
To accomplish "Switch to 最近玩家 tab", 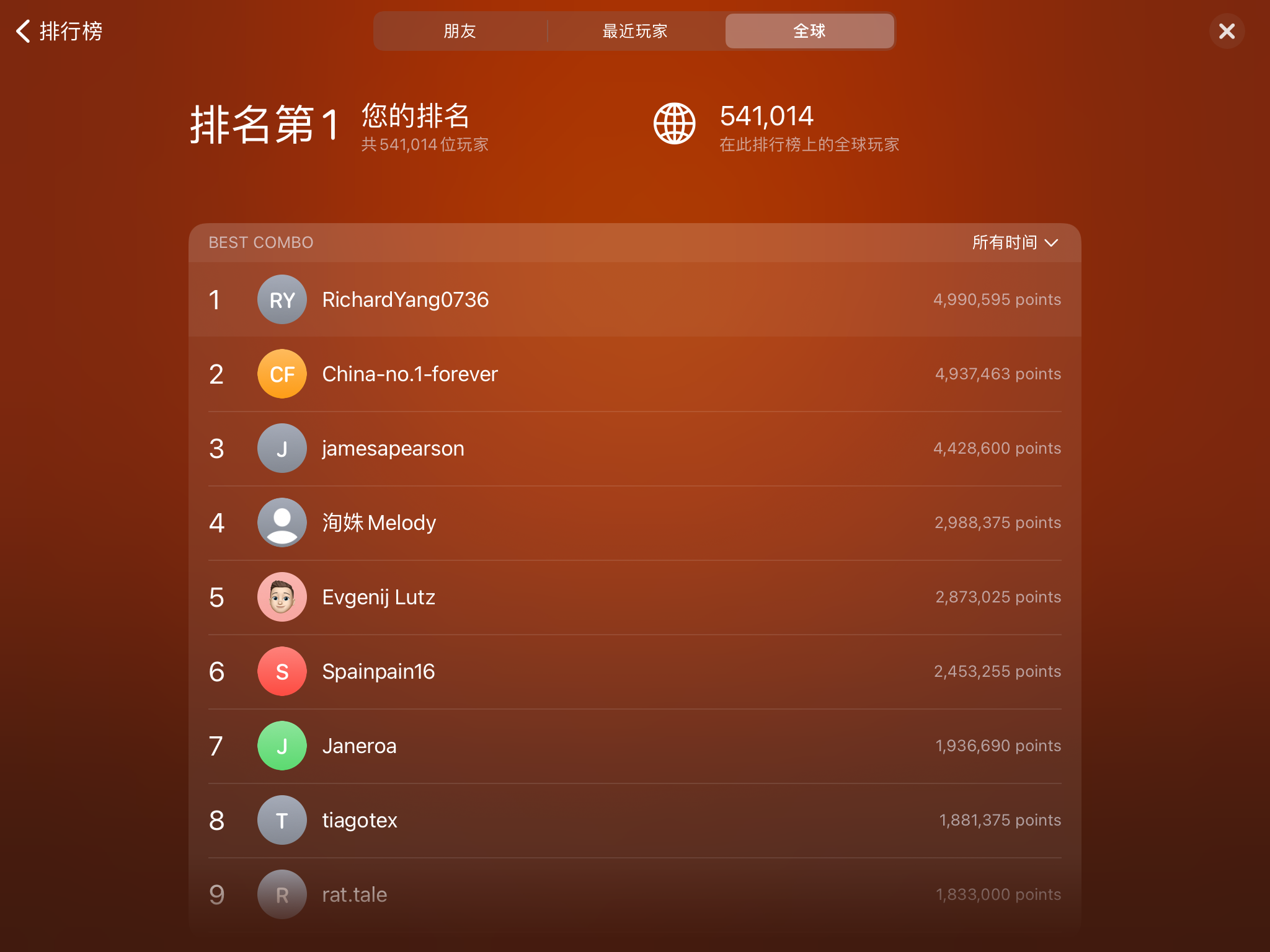I will pyautogui.click(x=634, y=31).
